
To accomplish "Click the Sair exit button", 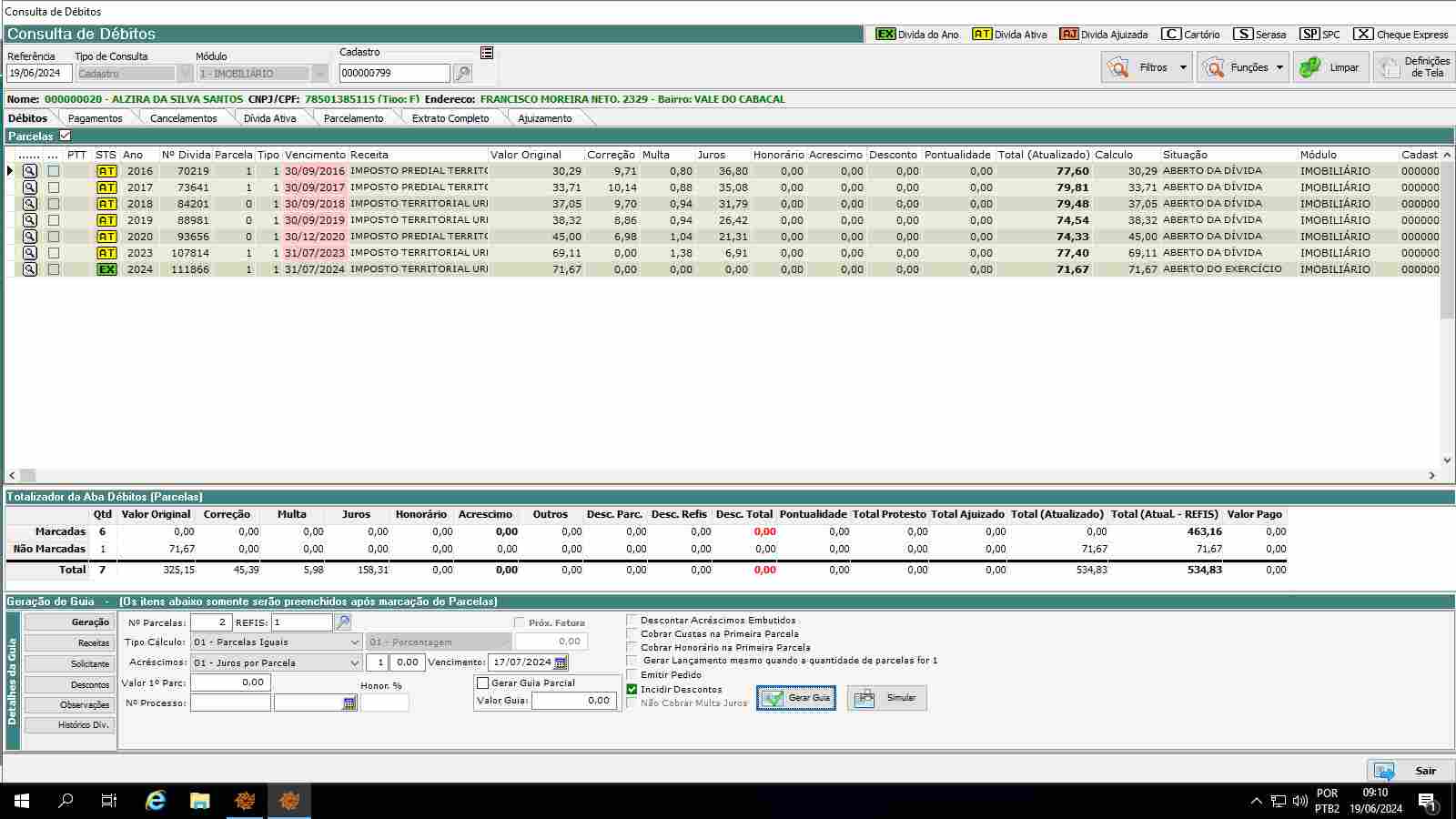I will point(1409,771).
